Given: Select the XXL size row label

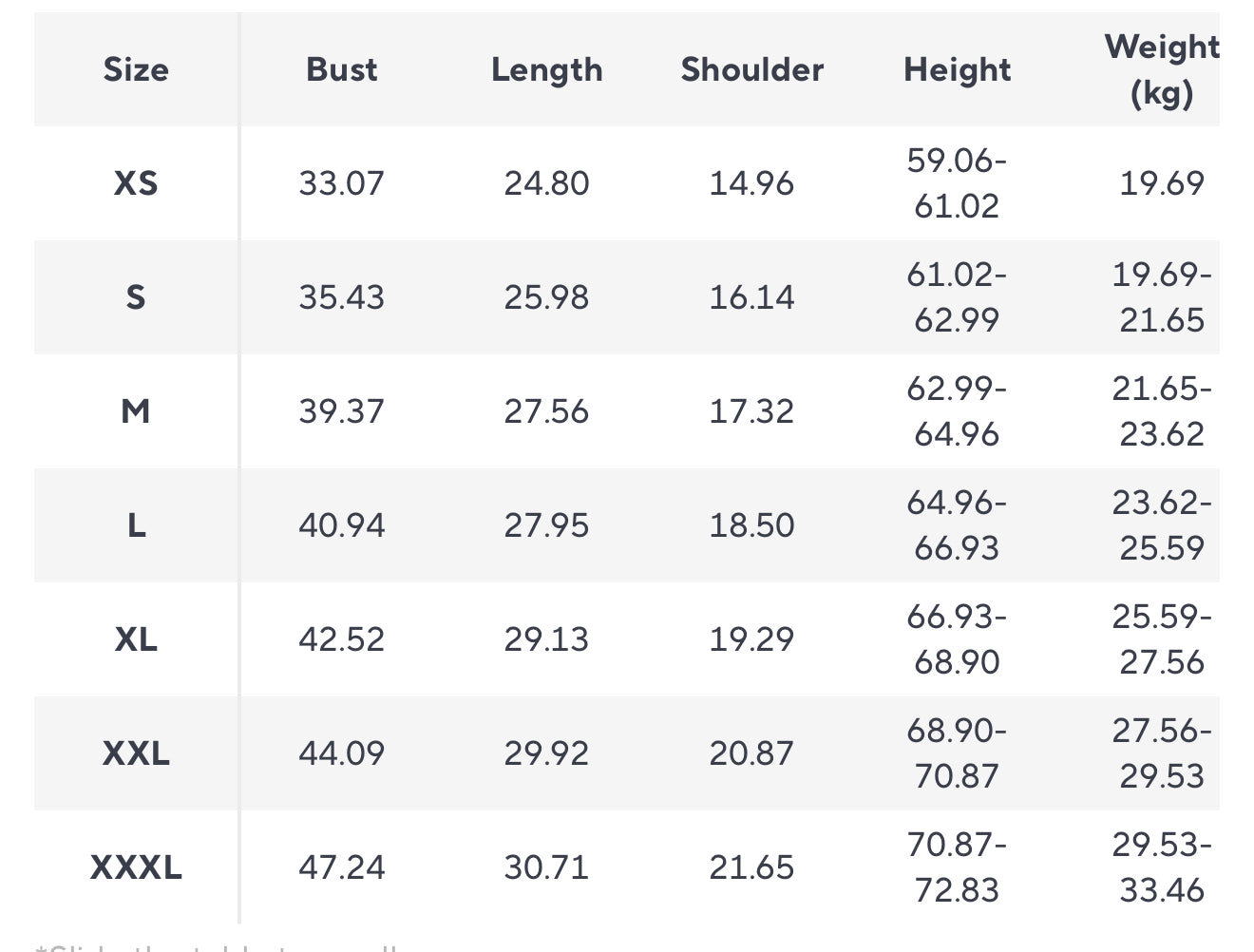Looking at the screenshot, I should tap(136, 753).
